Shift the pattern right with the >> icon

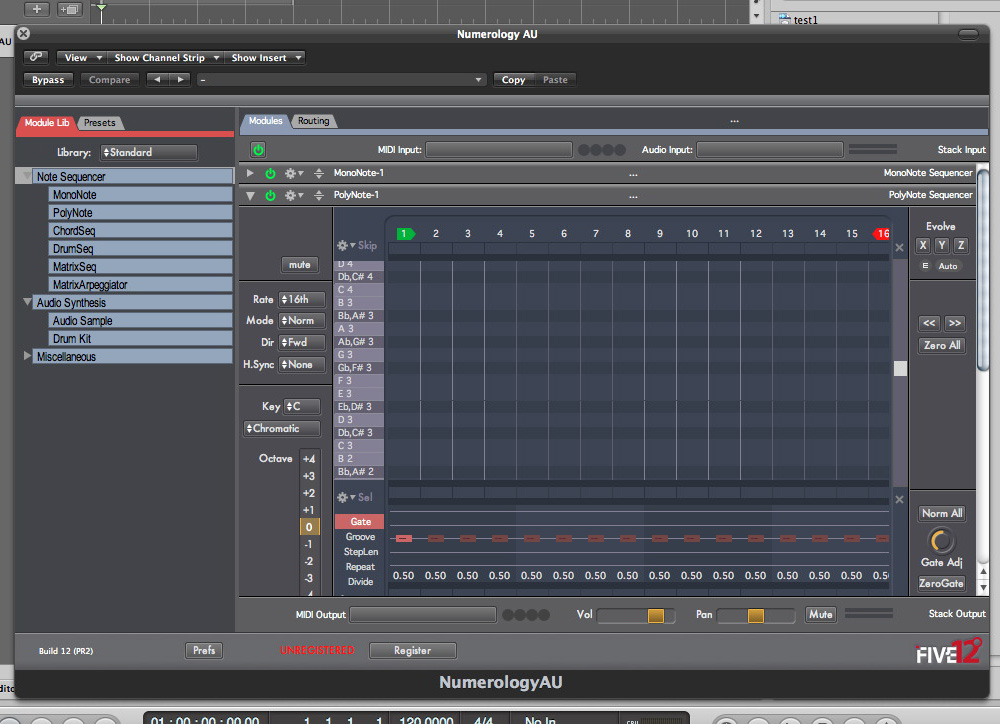pyautogui.click(x=956, y=323)
